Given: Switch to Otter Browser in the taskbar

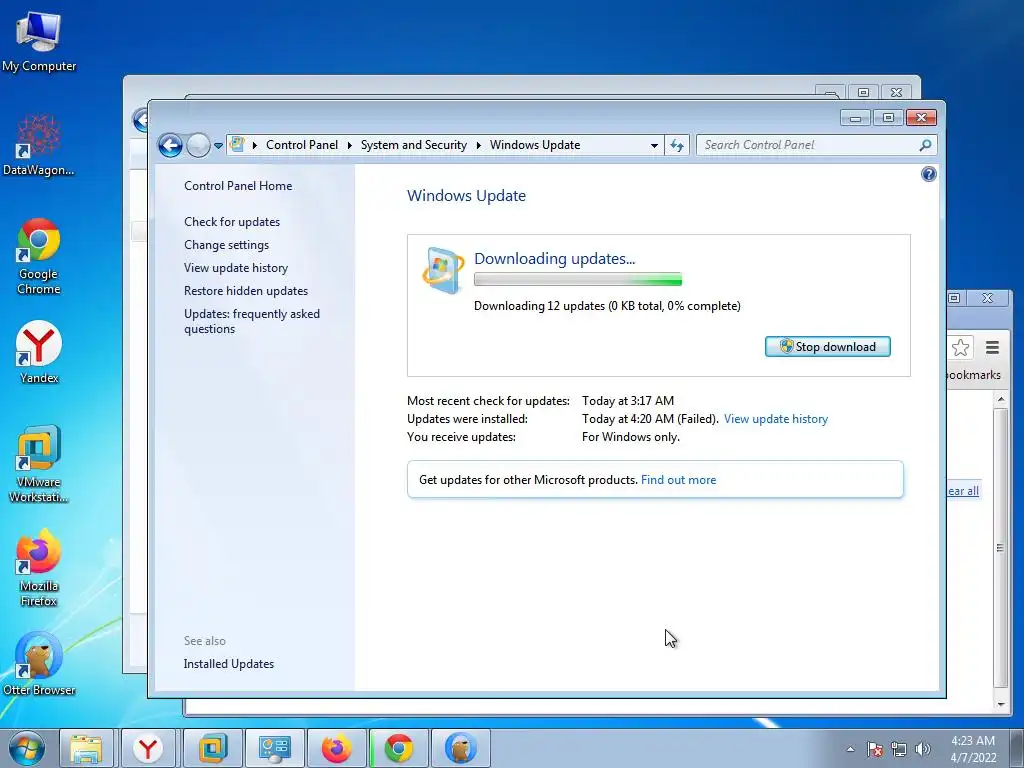Looking at the screenshot, I should [460, 748].
